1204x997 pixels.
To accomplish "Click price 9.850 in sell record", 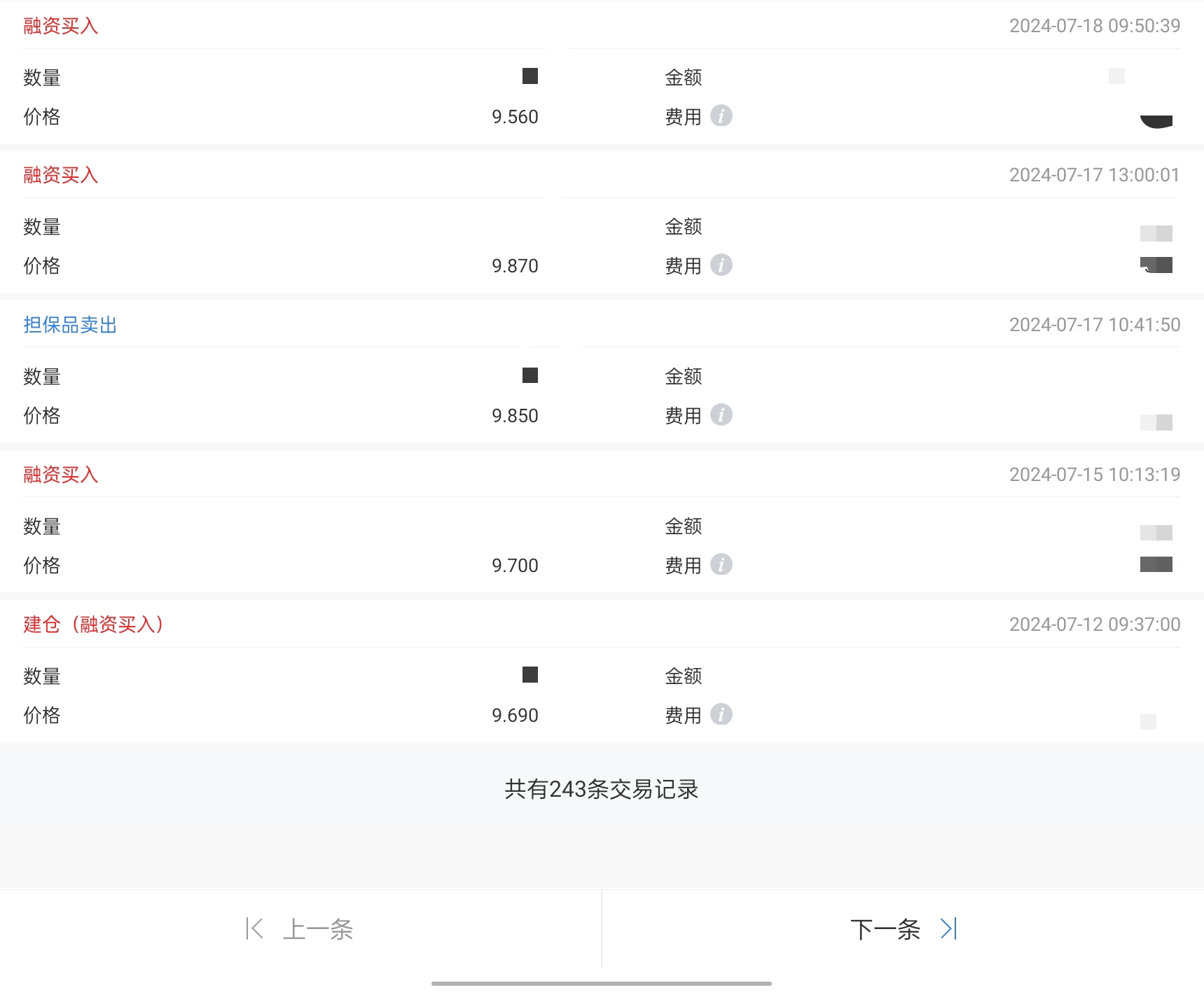I will 515,416.
